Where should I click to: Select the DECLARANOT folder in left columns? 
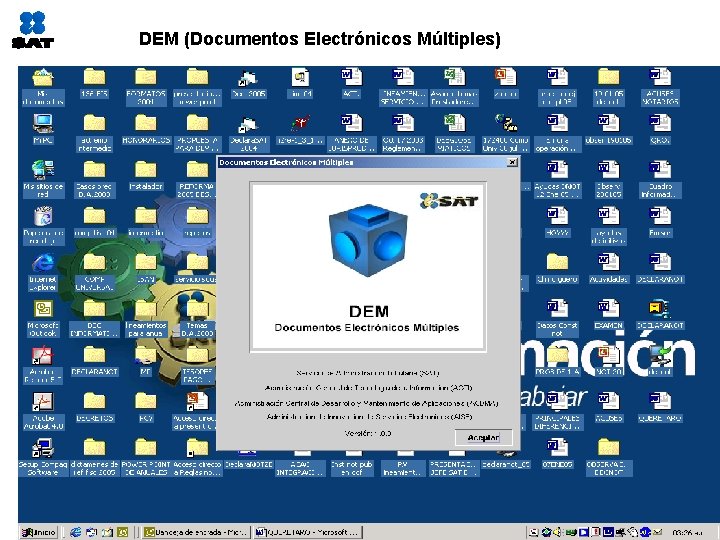point(94,360)
